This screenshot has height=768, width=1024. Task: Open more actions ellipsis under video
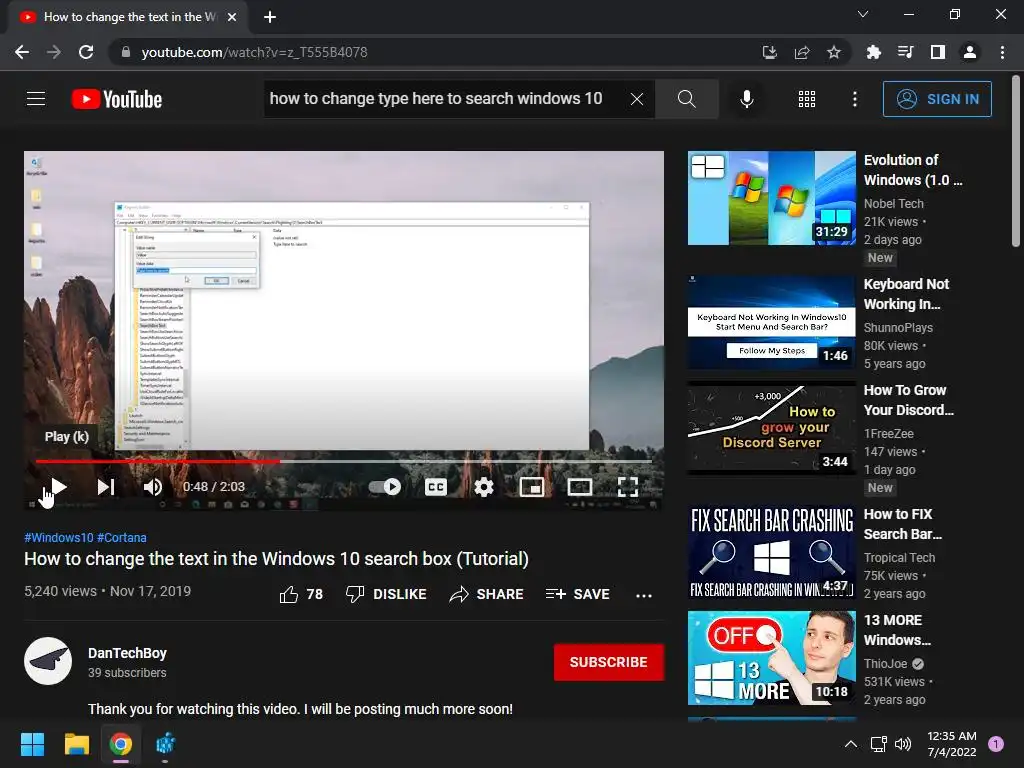coord(644,595)
